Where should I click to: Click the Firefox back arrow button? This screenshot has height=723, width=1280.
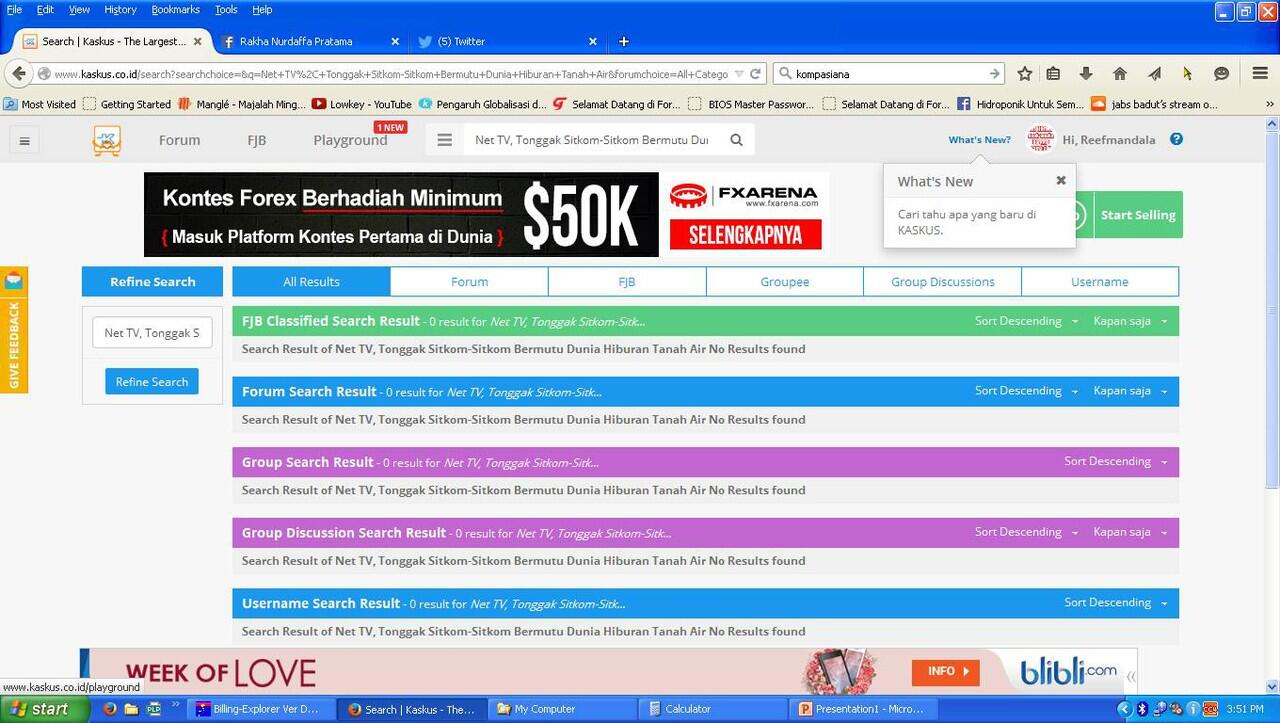pos(18,73)
